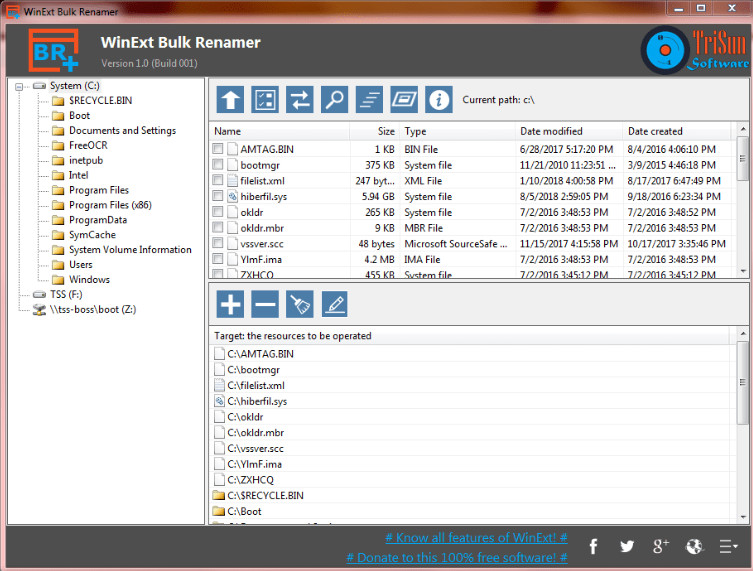Check the hiberfil.sys checkbox
The height and width of the screenshot is (571, 753).
218,196
